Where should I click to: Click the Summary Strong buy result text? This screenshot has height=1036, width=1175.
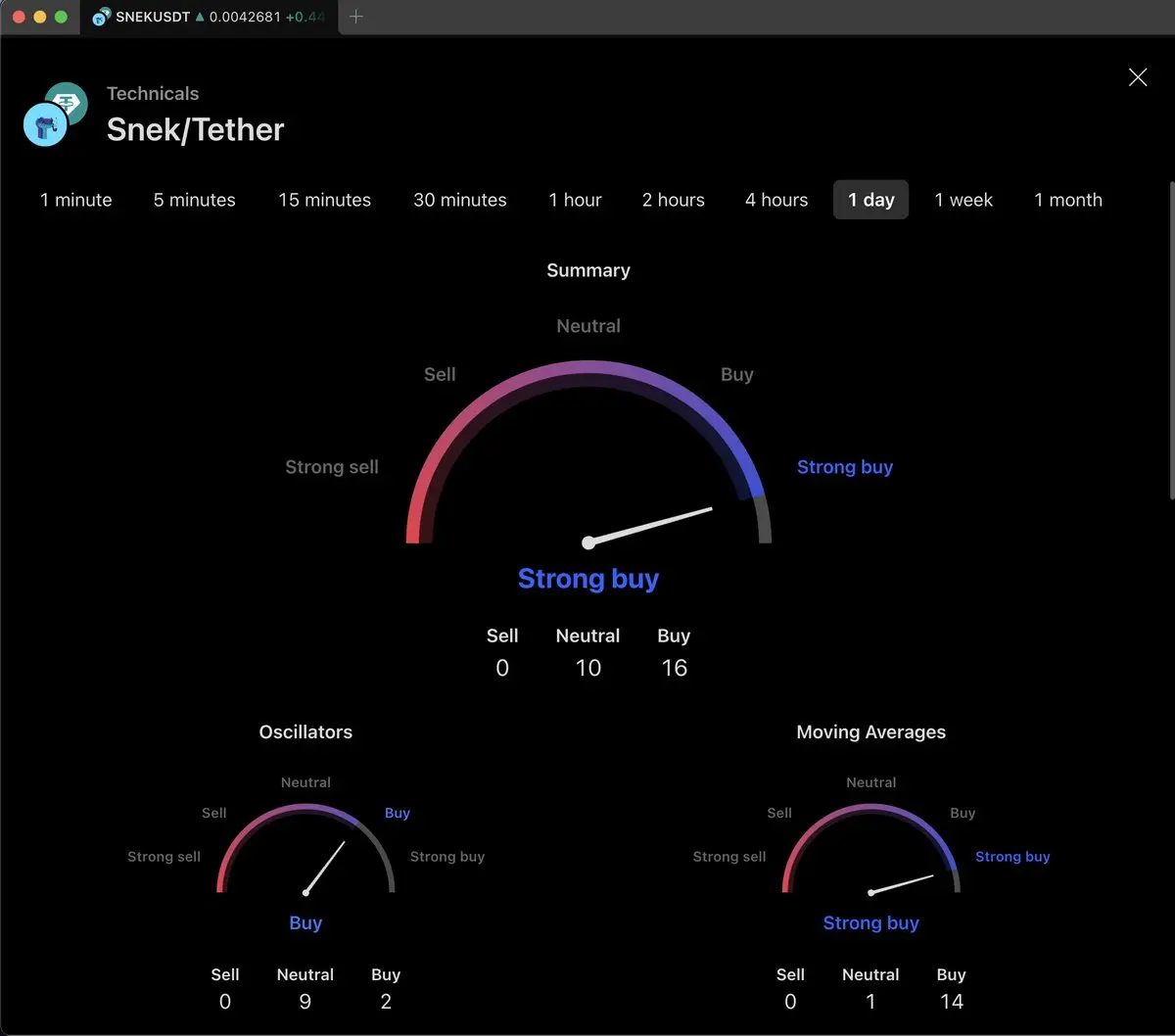click(x=588, y=579)
